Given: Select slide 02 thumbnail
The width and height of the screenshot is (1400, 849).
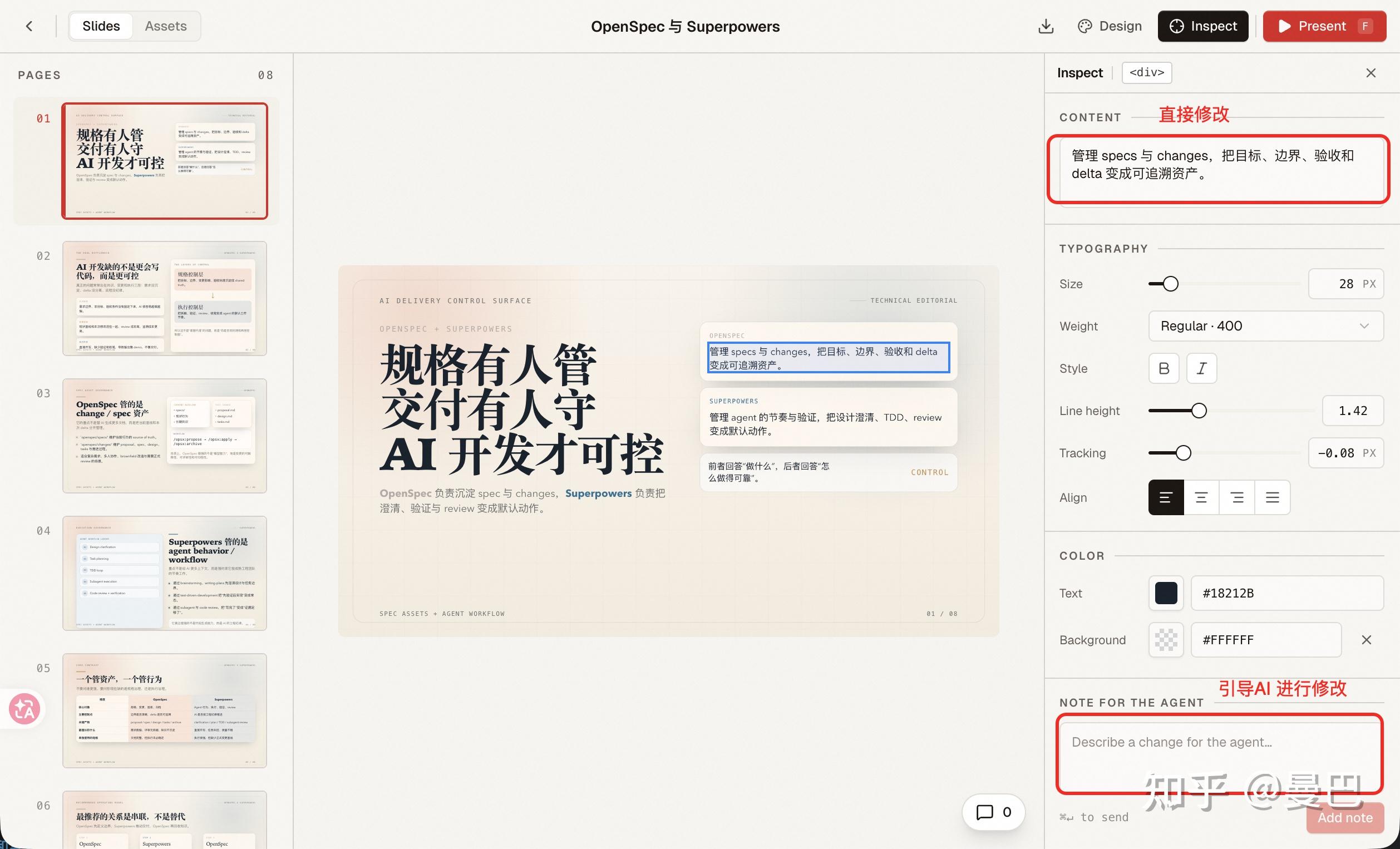Looking at the screenshot, I should (165, 298).
